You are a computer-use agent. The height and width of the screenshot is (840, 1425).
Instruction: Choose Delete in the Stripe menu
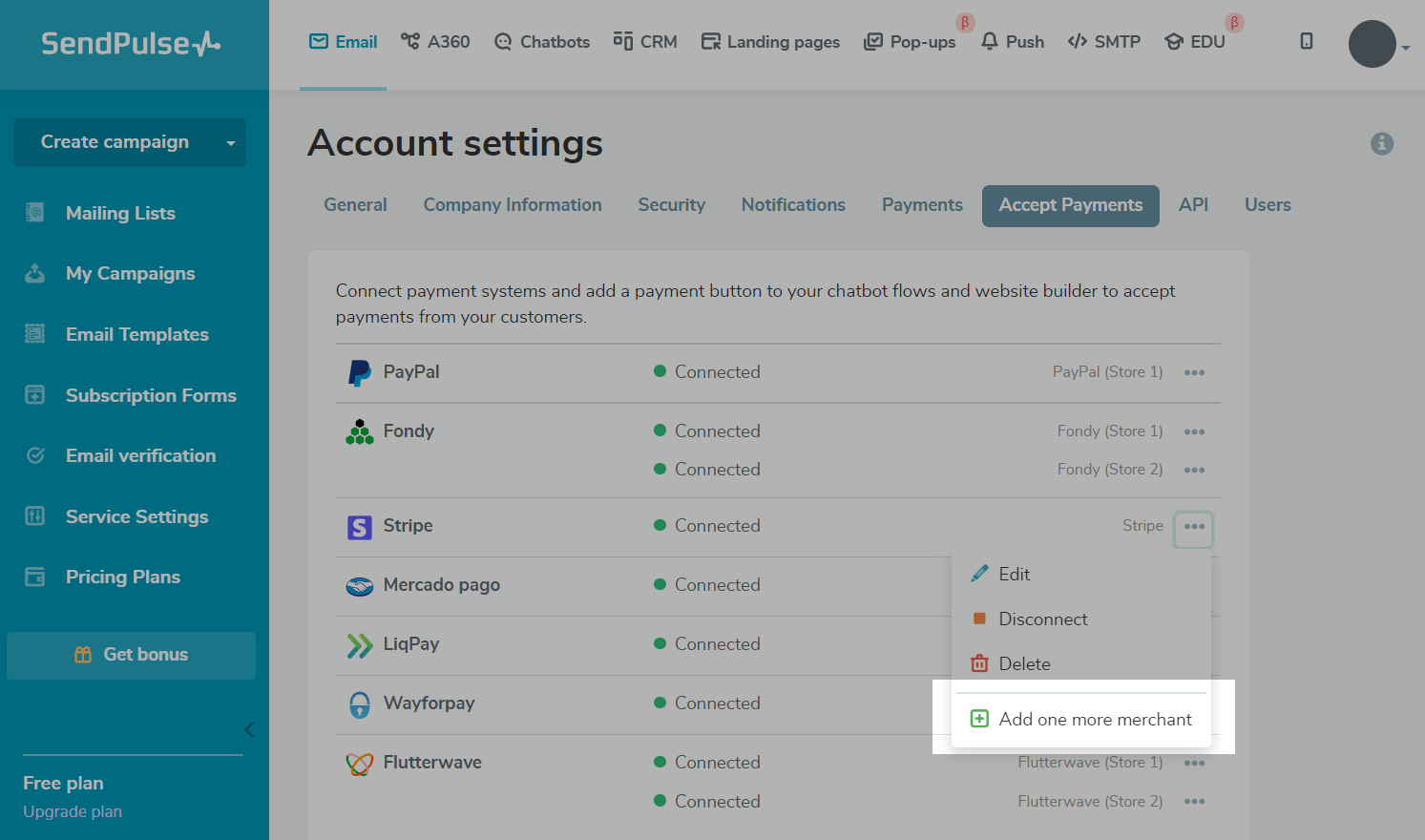[x=1081, y=664]
